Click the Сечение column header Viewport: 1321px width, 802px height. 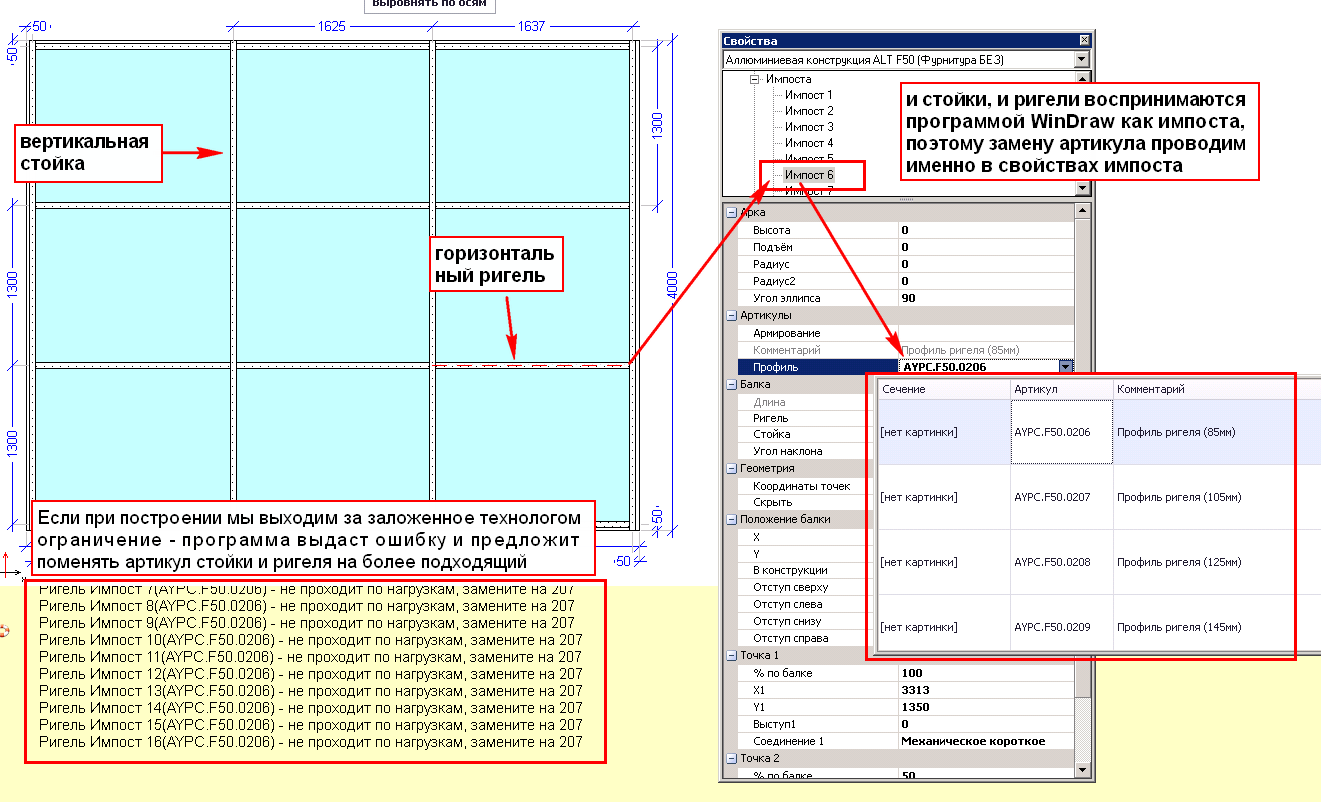point(943,389)
